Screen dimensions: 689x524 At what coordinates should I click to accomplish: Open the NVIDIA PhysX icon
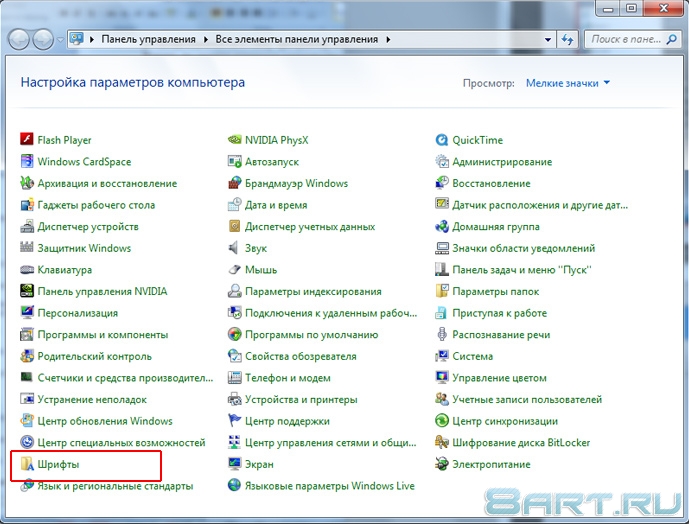tap(234, 140)
